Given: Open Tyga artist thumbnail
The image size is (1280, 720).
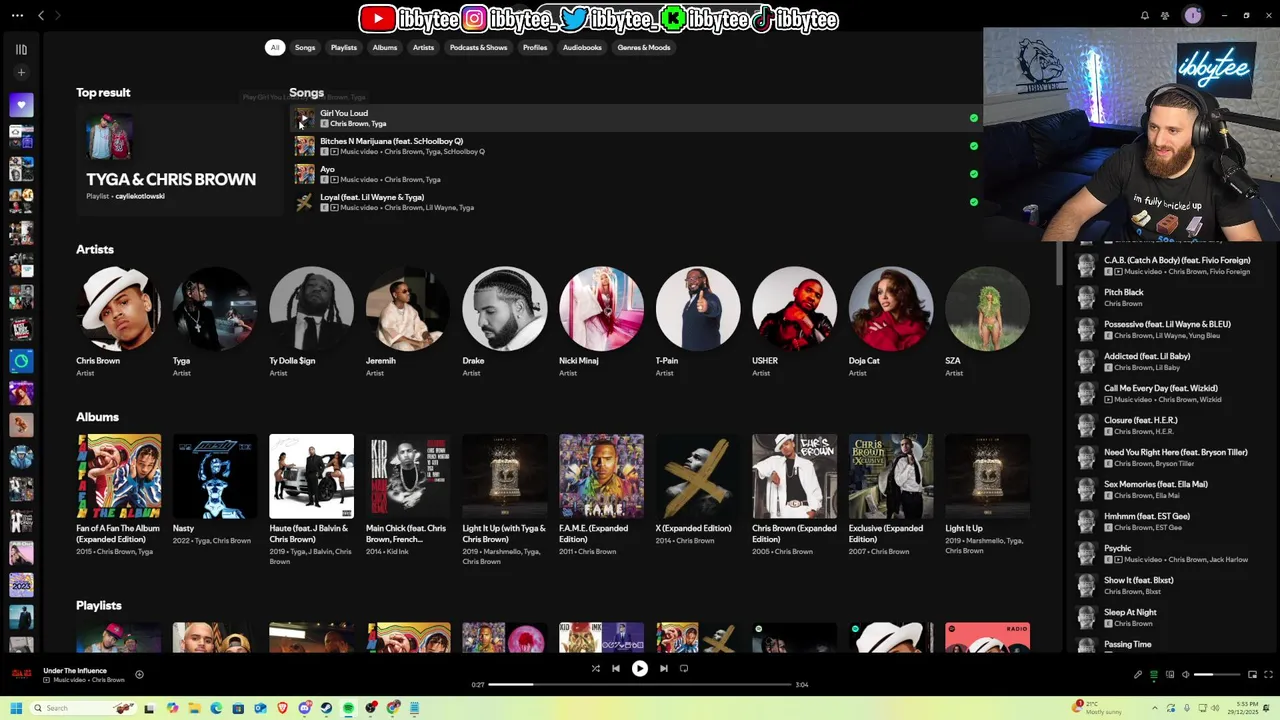Looking at the screenshot, I should (215, 309).
